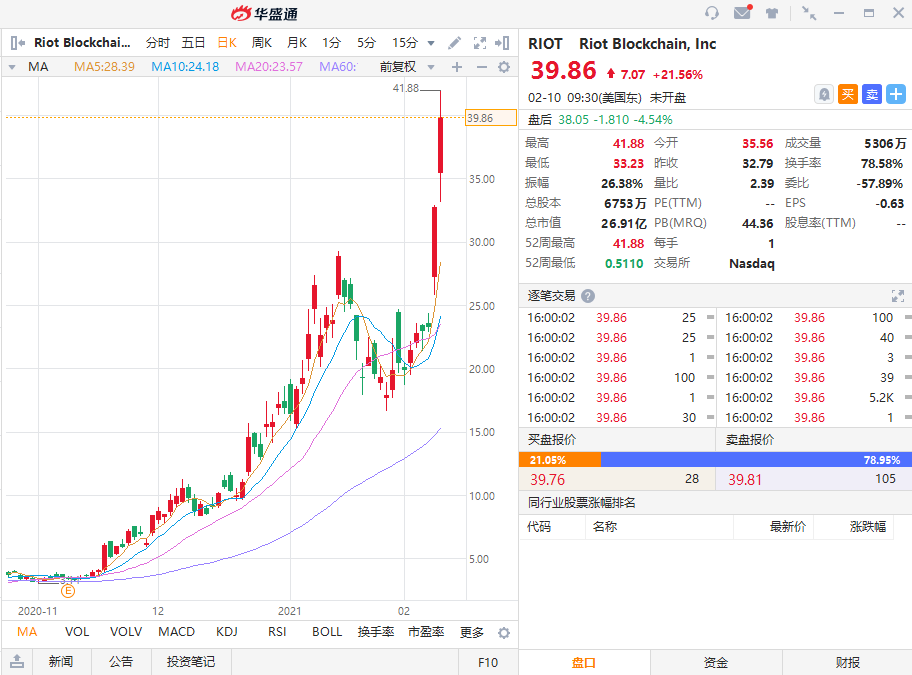Toggle the KDJ indicator
Image resolution: width=912 pixels, height=675 pixels.
click(x=227, y=632)
